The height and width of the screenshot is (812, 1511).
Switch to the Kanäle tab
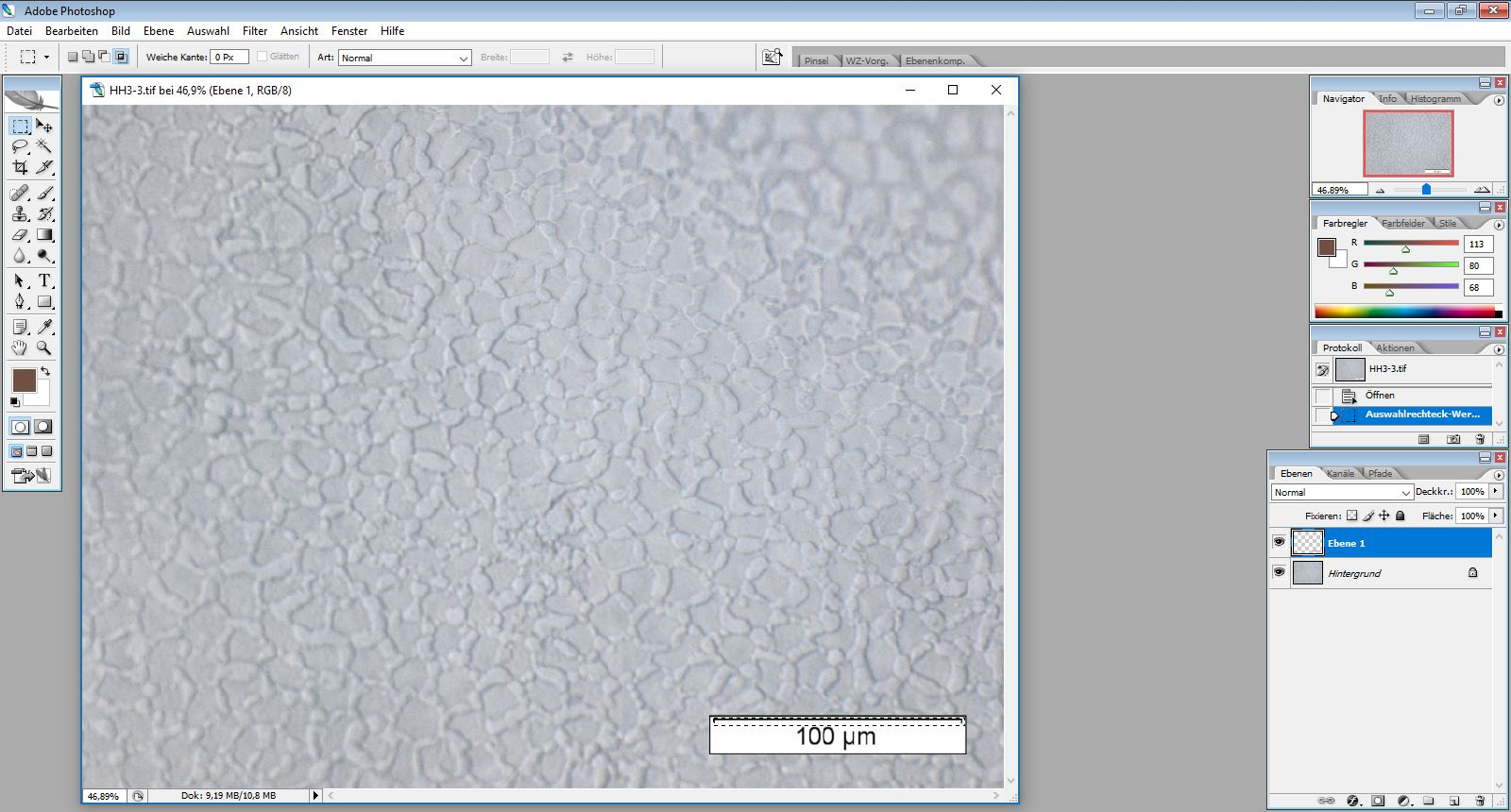coord(1340,473)
